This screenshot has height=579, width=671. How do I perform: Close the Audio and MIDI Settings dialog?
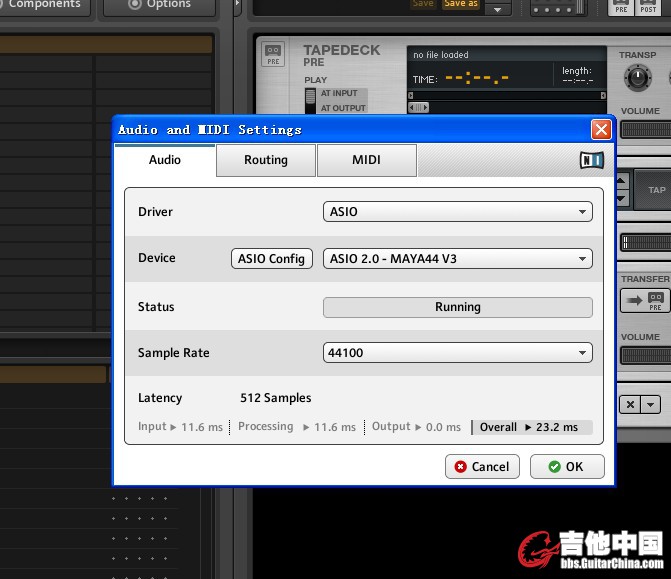(x=601, y=129)
